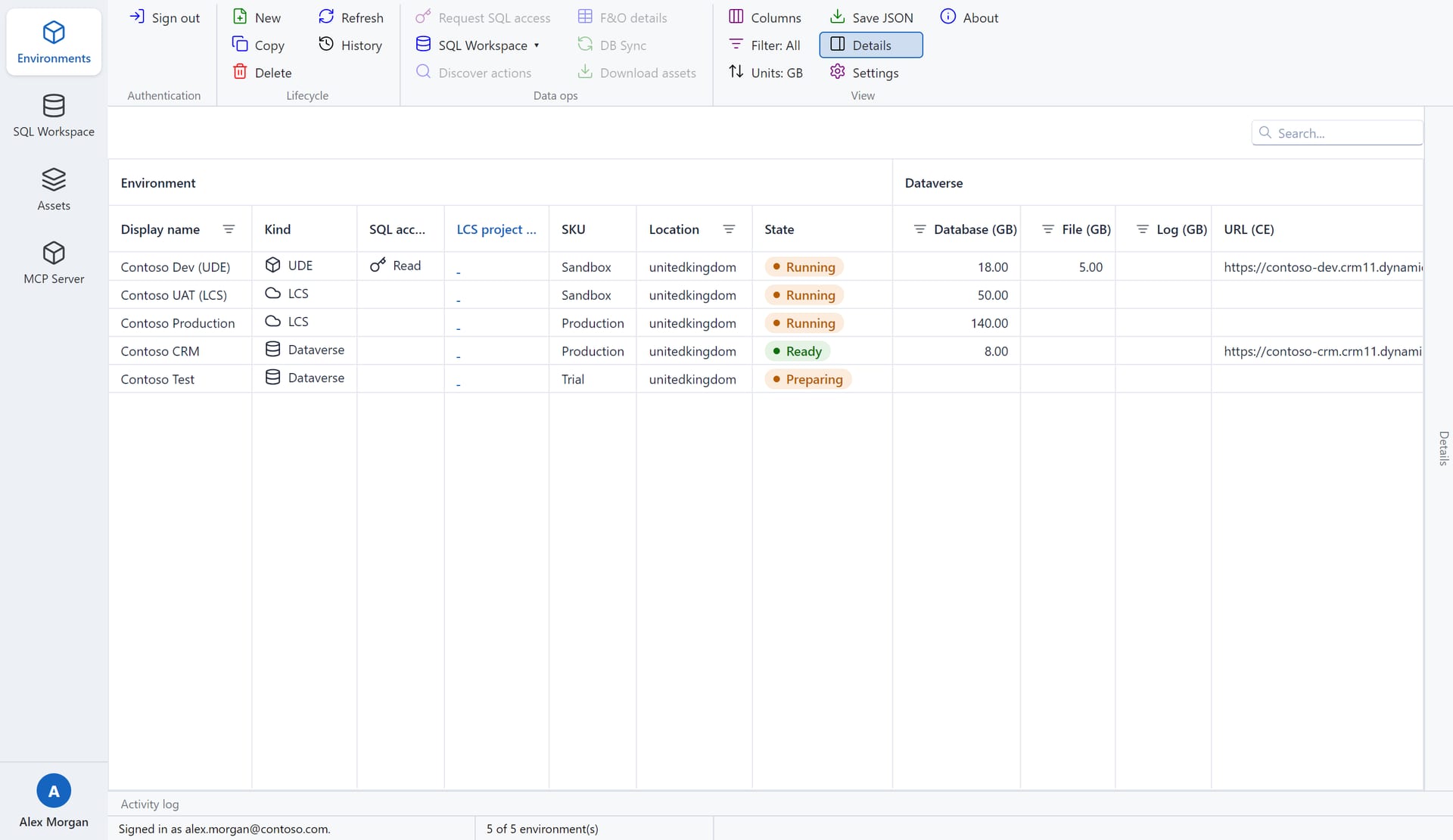Open the contoso-crm.crm11 URL
1453x840 pixels.
coord(1323,350)
